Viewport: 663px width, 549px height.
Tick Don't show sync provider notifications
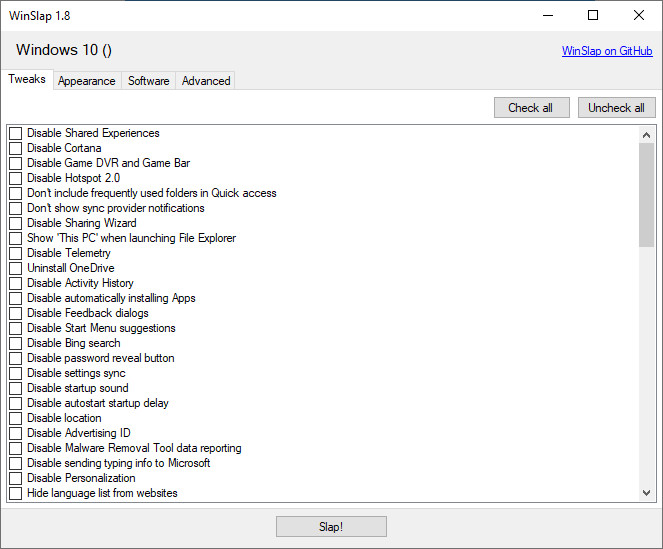(16, 208)
